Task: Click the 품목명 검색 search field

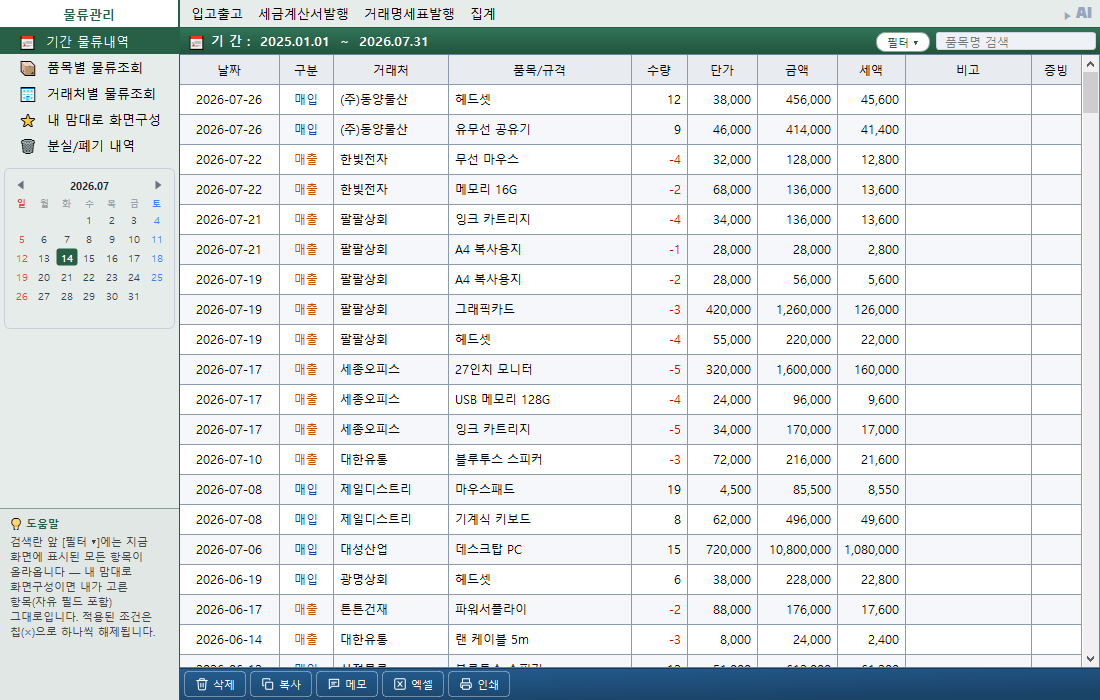Action: [1015, 42]
